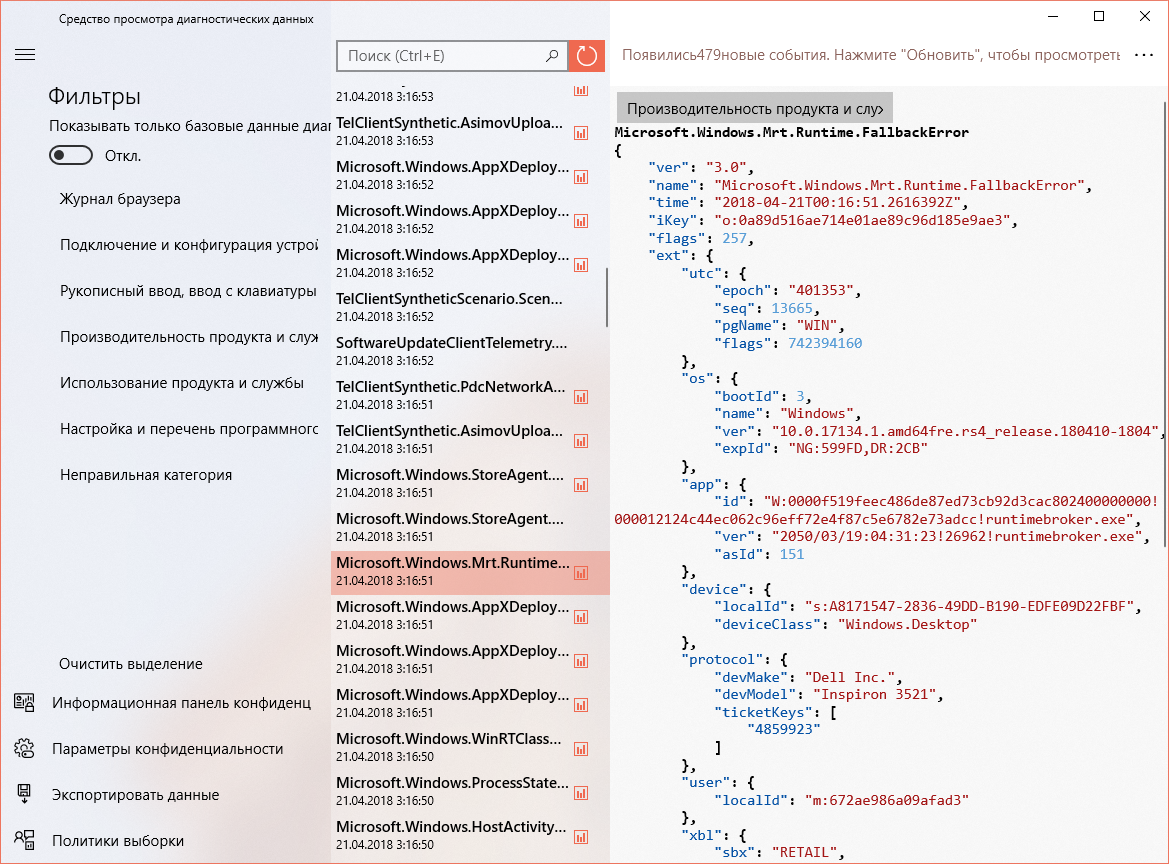1169x864 pixels.
Task: Click the Microsoft.Windows.Mrt.Runtime.FallbackError heading
Action: pyautogui.click(x=792, y=132)
